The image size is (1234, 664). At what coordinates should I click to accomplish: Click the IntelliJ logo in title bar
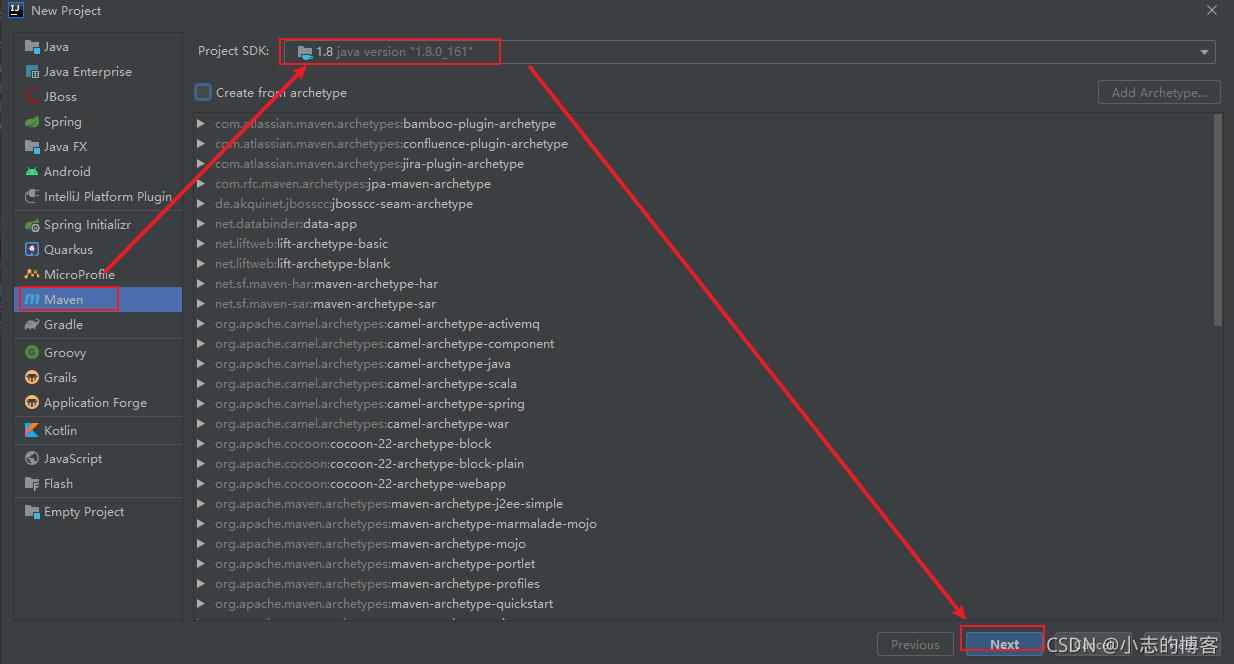16,10
